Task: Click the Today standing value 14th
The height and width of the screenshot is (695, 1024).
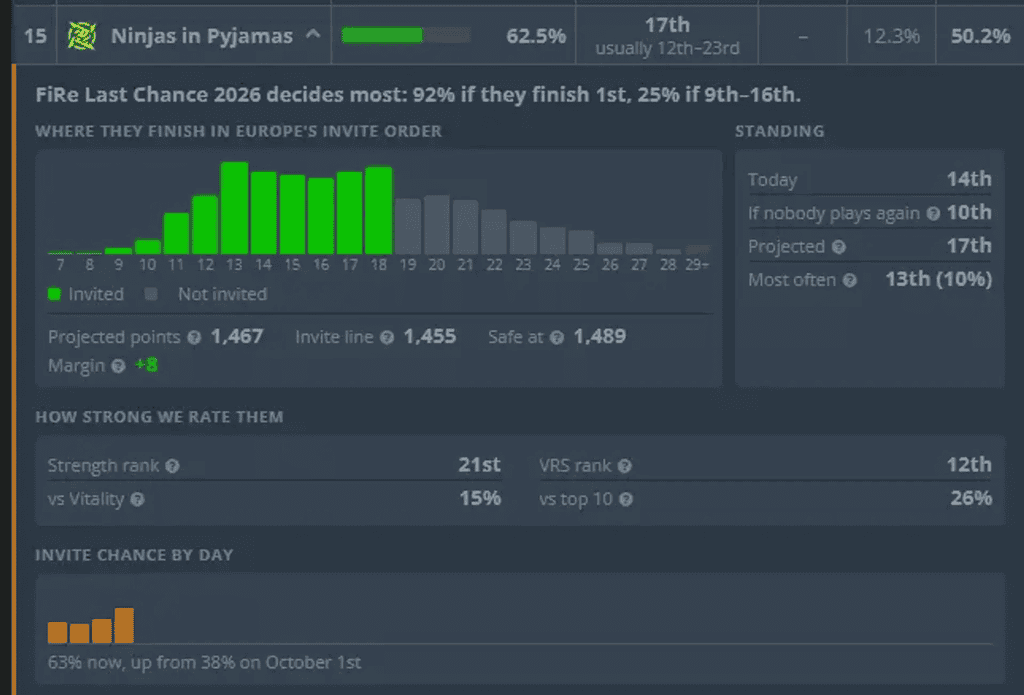Action: pyautogui.click(x=969, y=179)
